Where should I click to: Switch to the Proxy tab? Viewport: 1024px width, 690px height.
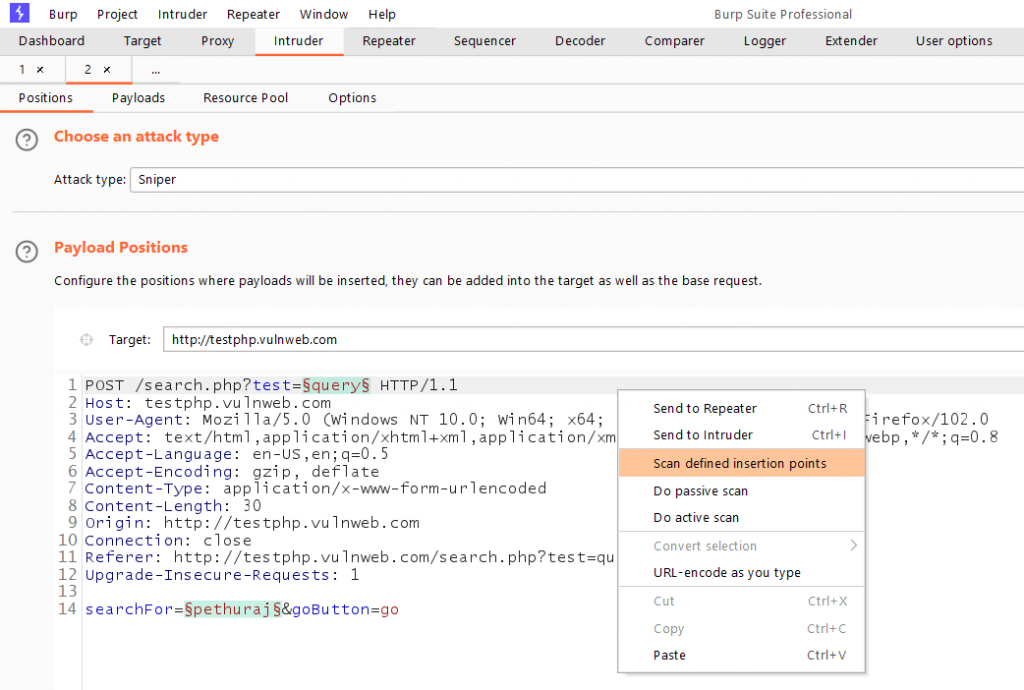217,41
